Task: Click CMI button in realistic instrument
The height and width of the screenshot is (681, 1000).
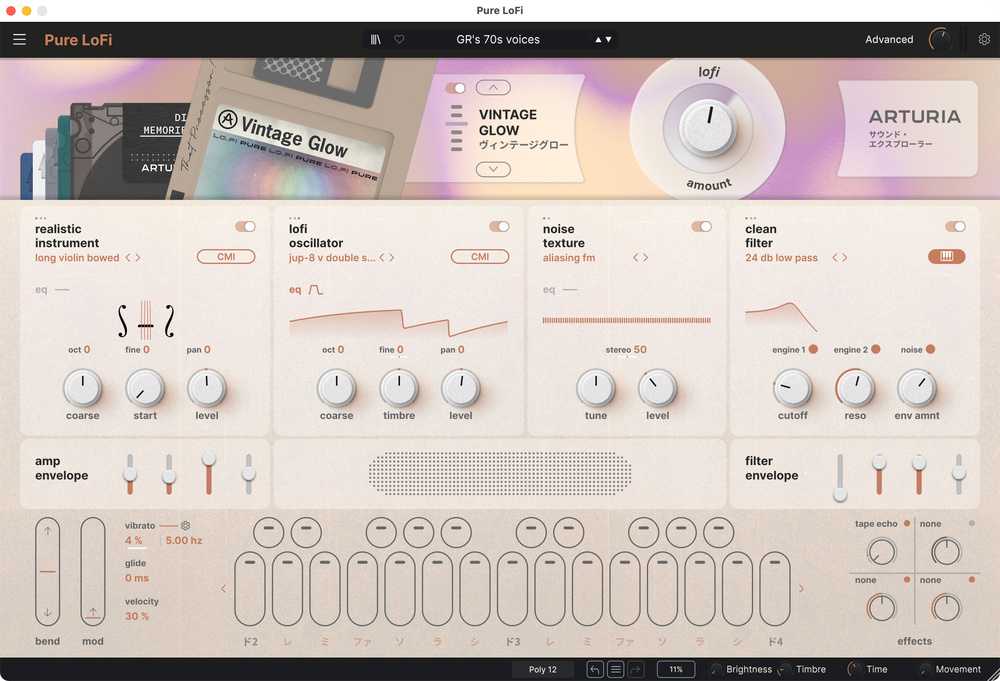Action: [x=226, y=256]
